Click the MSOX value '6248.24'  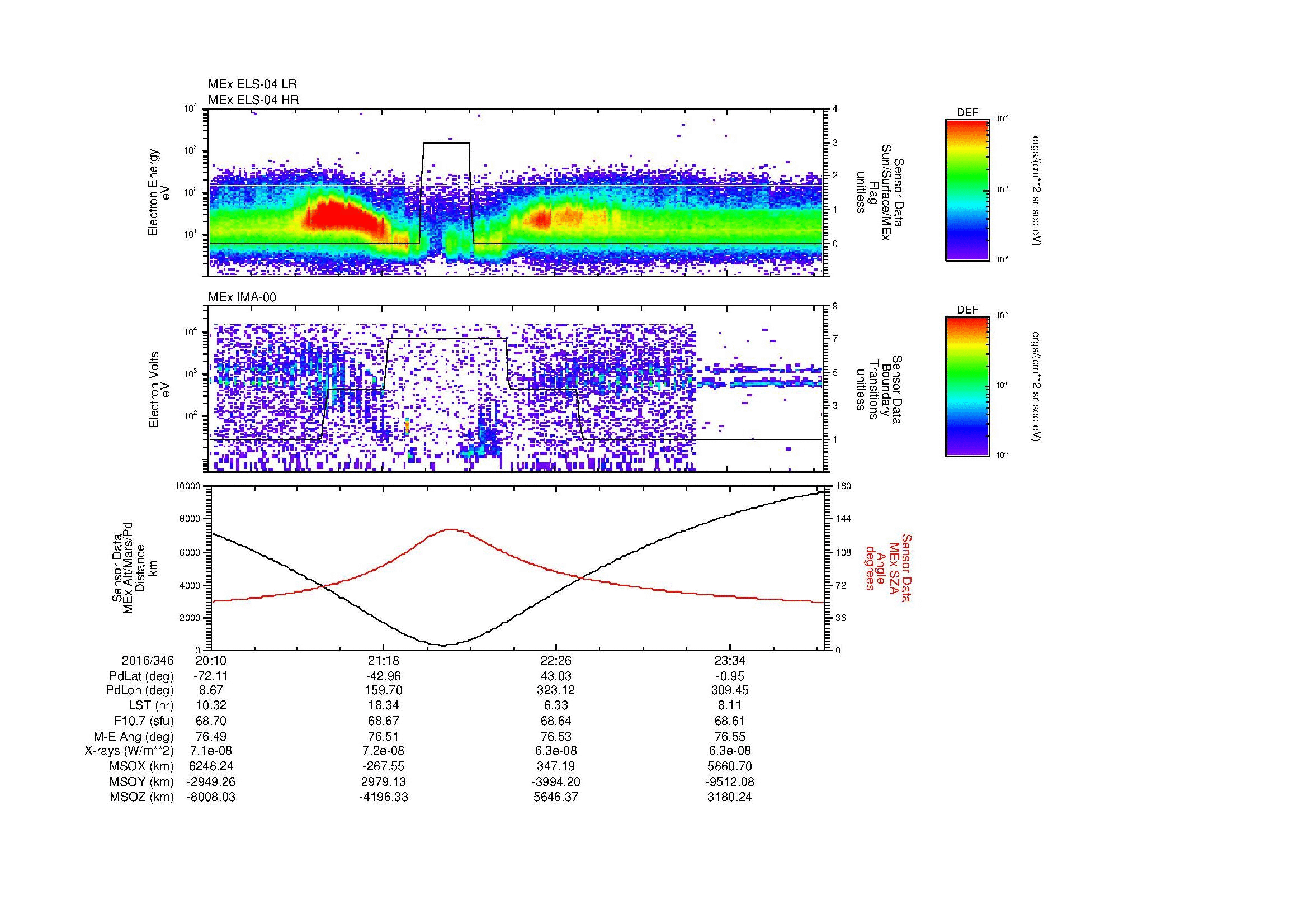211,766
